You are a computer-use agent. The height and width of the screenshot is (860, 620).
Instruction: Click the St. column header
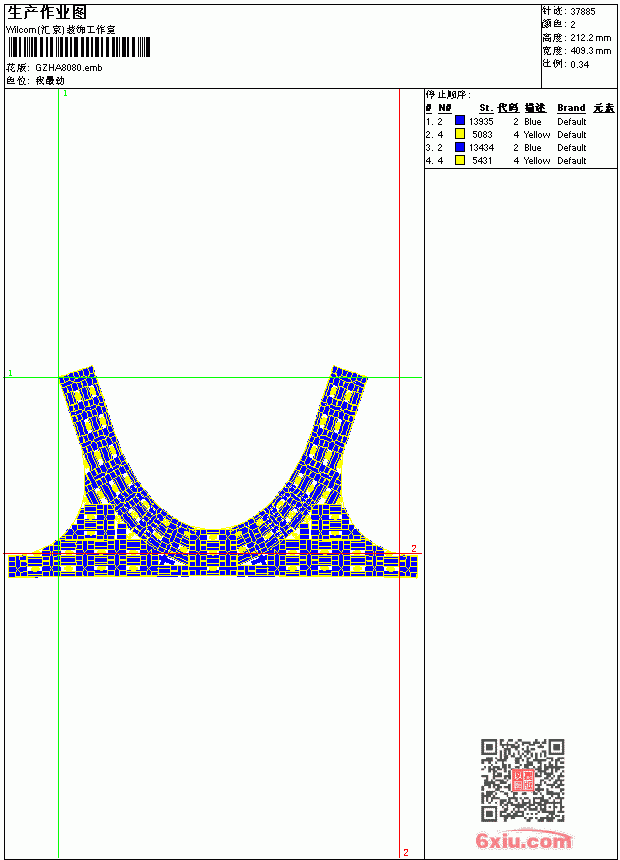(486, 108)
